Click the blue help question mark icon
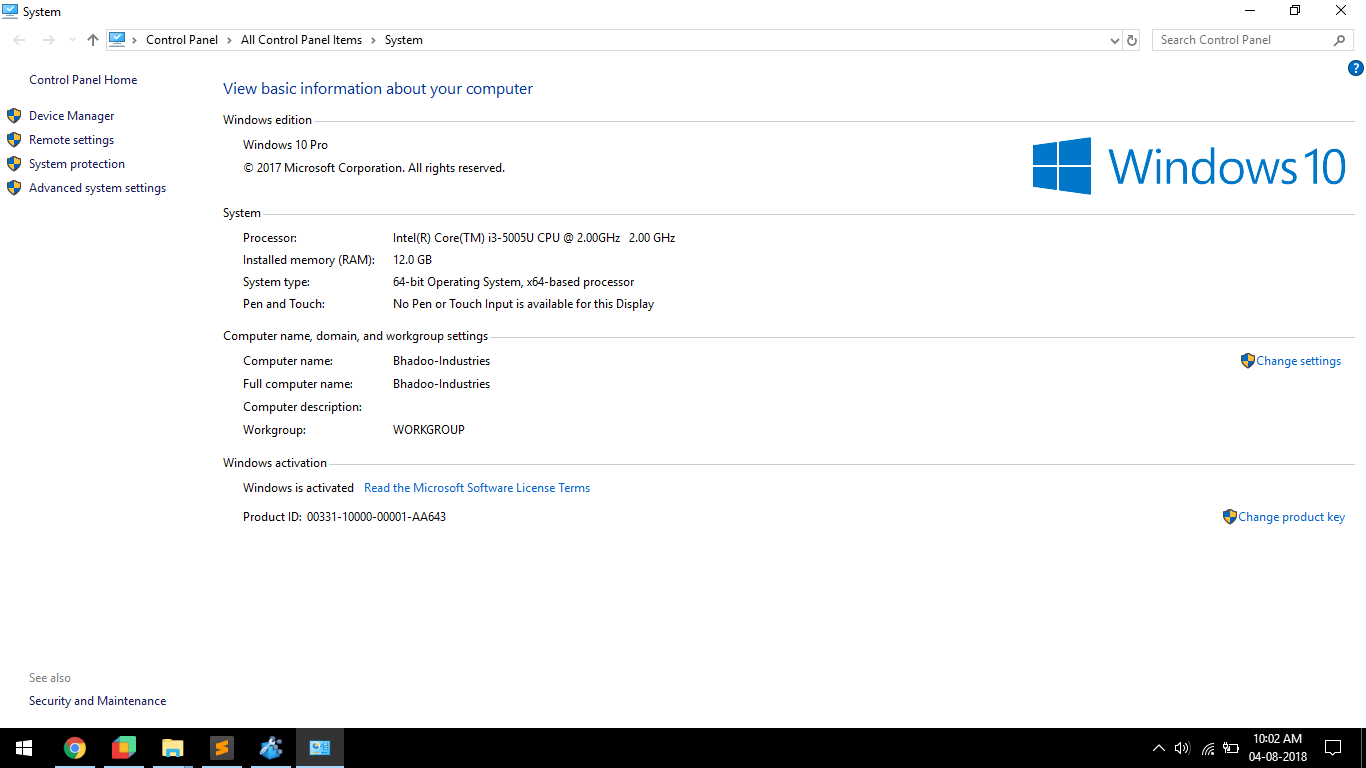This screenshot has width=1366, height=768. tap(1356, 69)
